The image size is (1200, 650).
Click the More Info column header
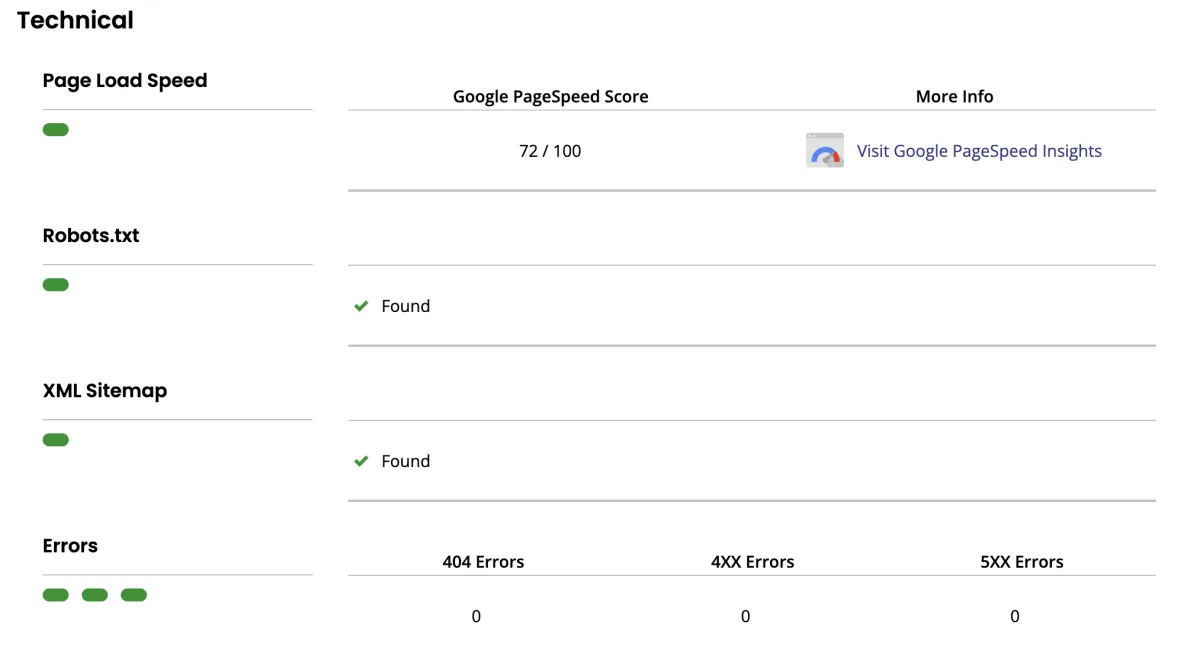955,97
